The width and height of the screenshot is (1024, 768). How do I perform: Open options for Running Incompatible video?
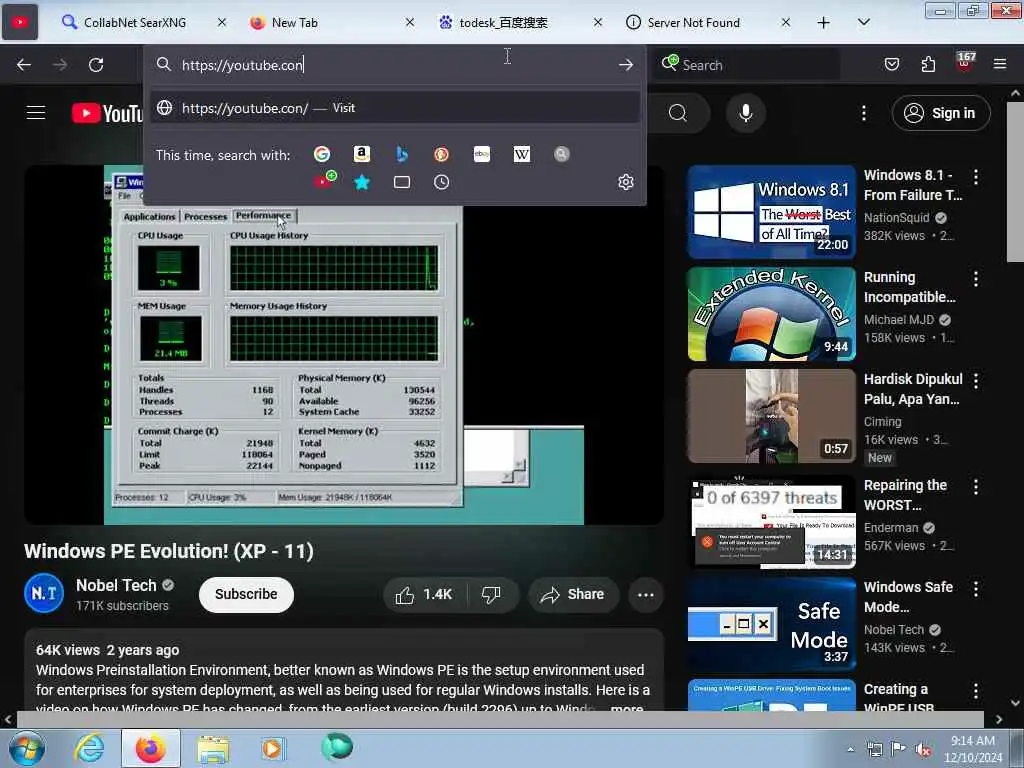click(976, 279)
